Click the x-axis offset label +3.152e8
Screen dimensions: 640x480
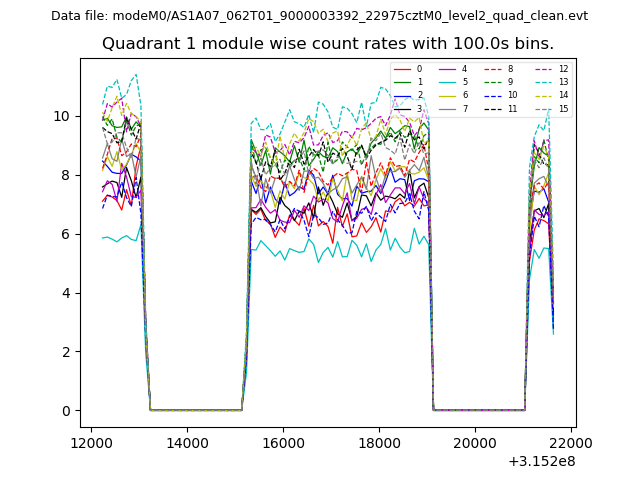pyautogui.click(x=543, y=461)
